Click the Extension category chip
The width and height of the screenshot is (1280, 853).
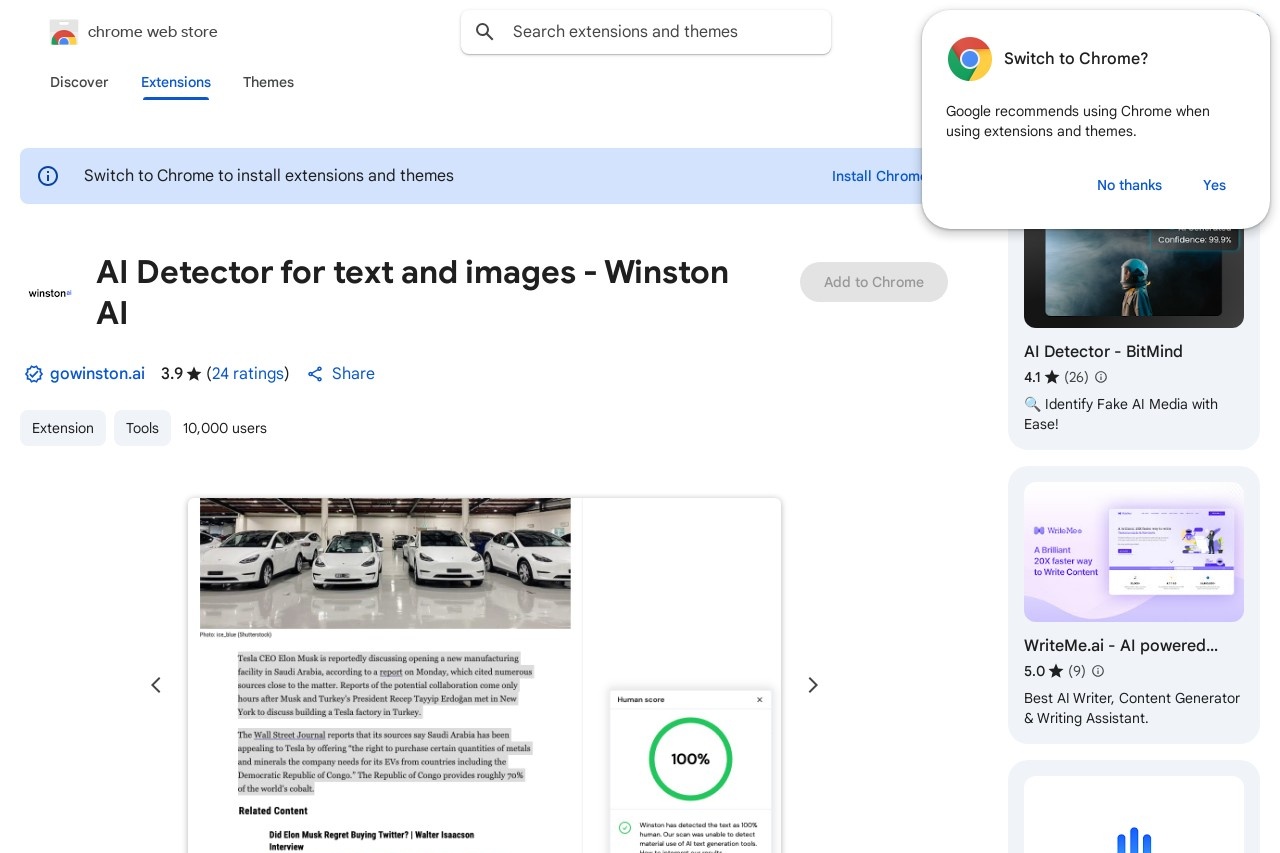63,428
